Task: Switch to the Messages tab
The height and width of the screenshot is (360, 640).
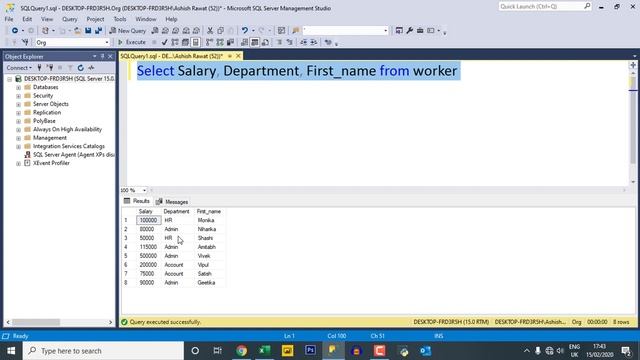Action: click(x=172, y=202)
